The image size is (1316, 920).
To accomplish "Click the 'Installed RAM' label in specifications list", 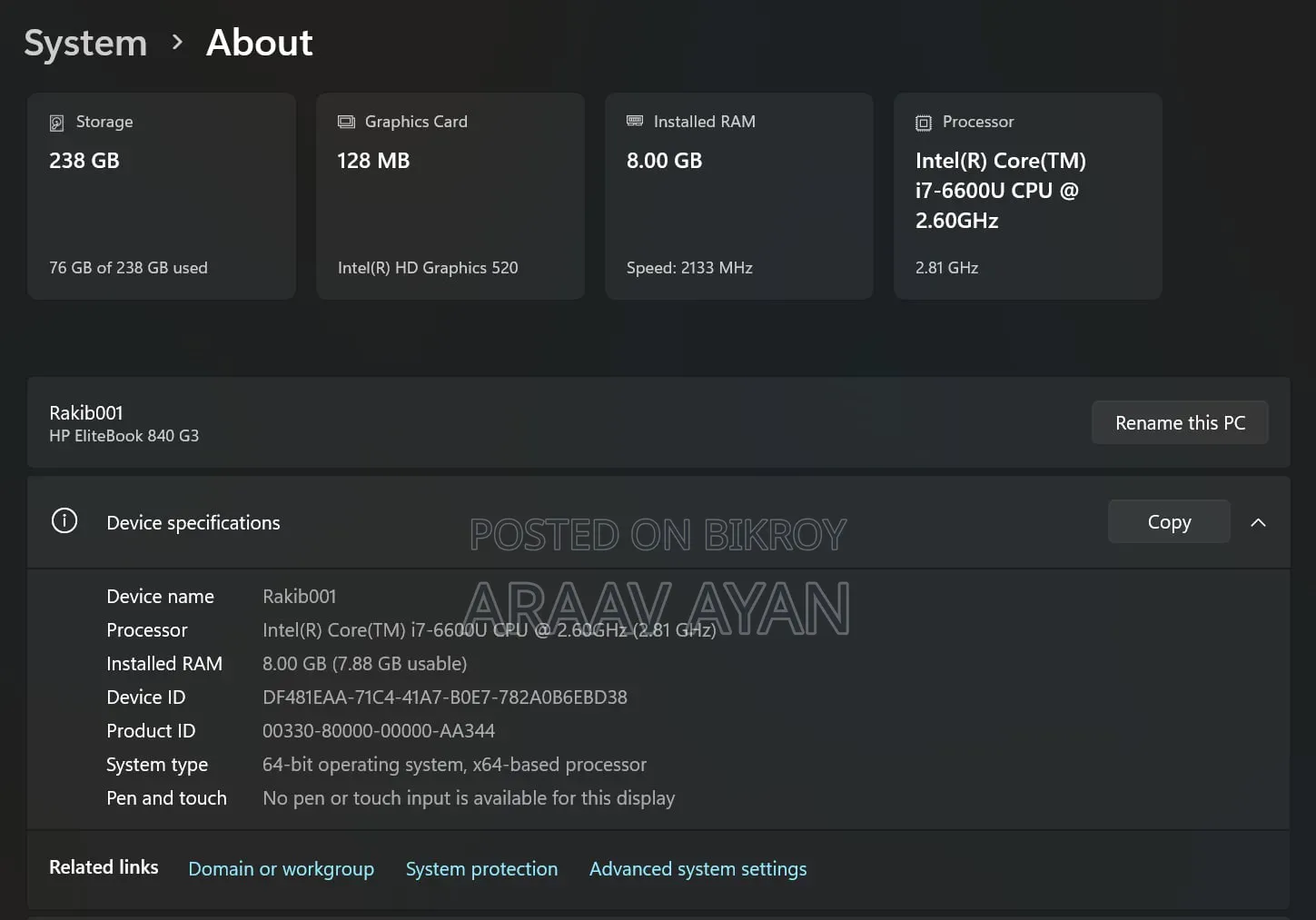I will [164, 664].
